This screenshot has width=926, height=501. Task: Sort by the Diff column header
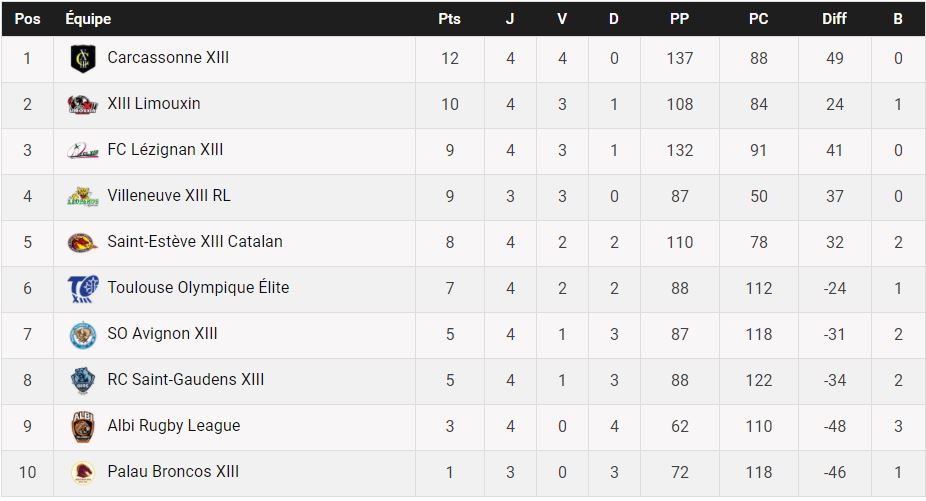point(834,19)
